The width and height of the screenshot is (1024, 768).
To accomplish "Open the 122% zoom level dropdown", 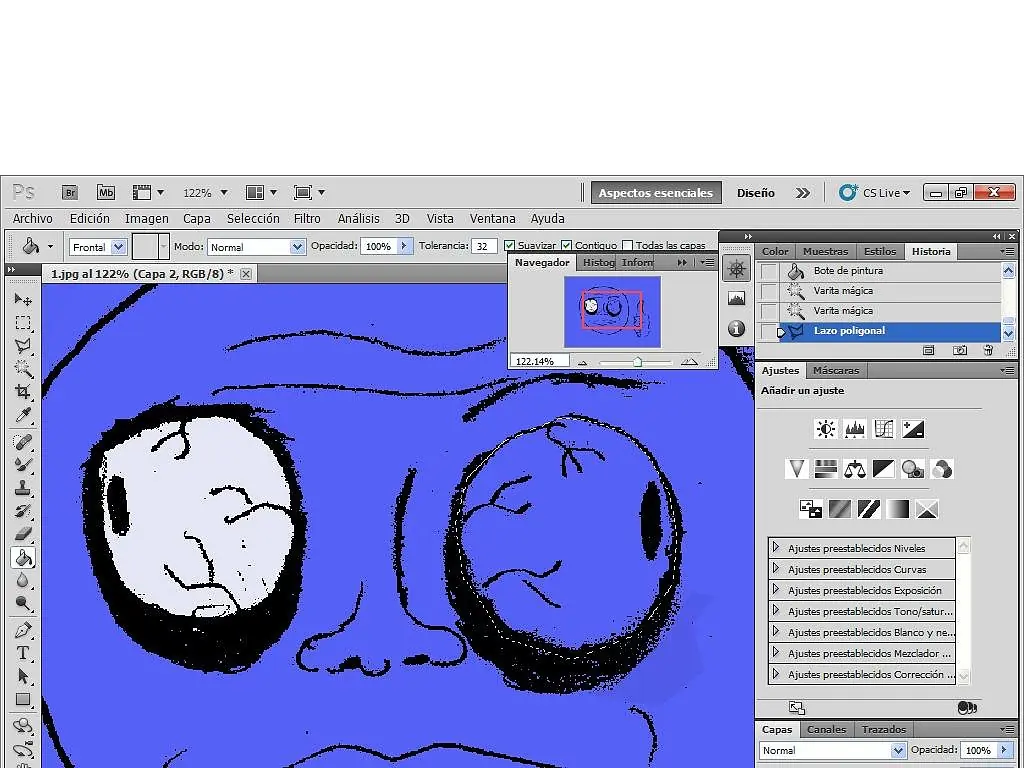I will [224, 193].
